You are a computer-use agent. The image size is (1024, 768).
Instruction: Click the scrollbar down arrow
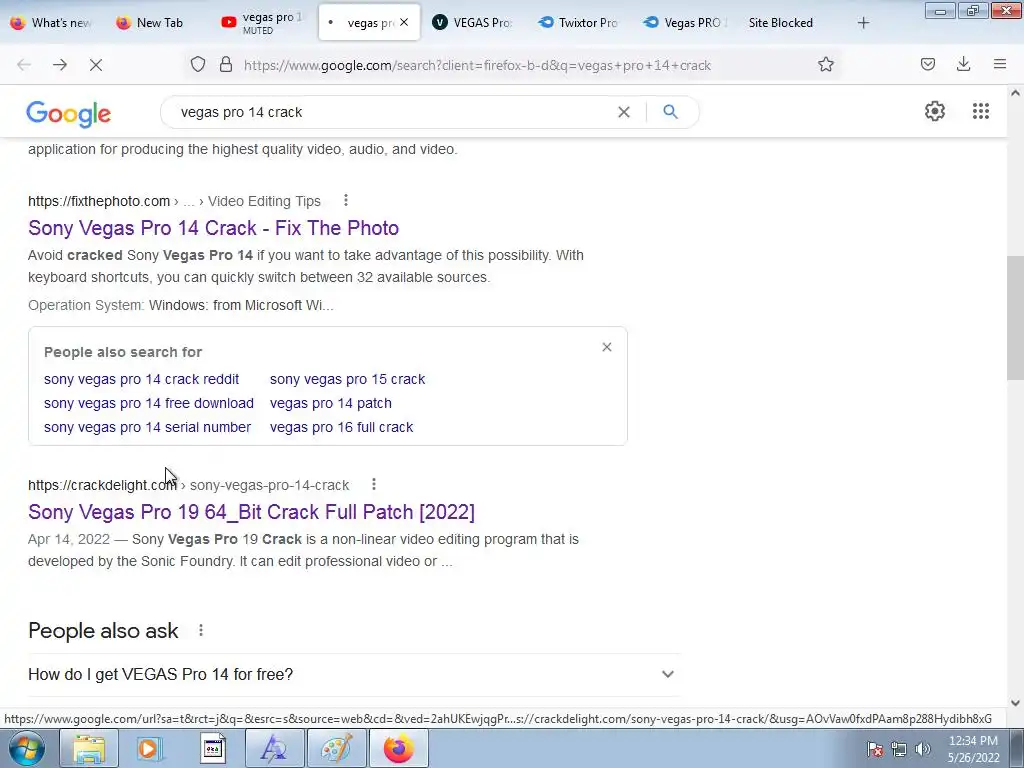tap(1016, 703)
